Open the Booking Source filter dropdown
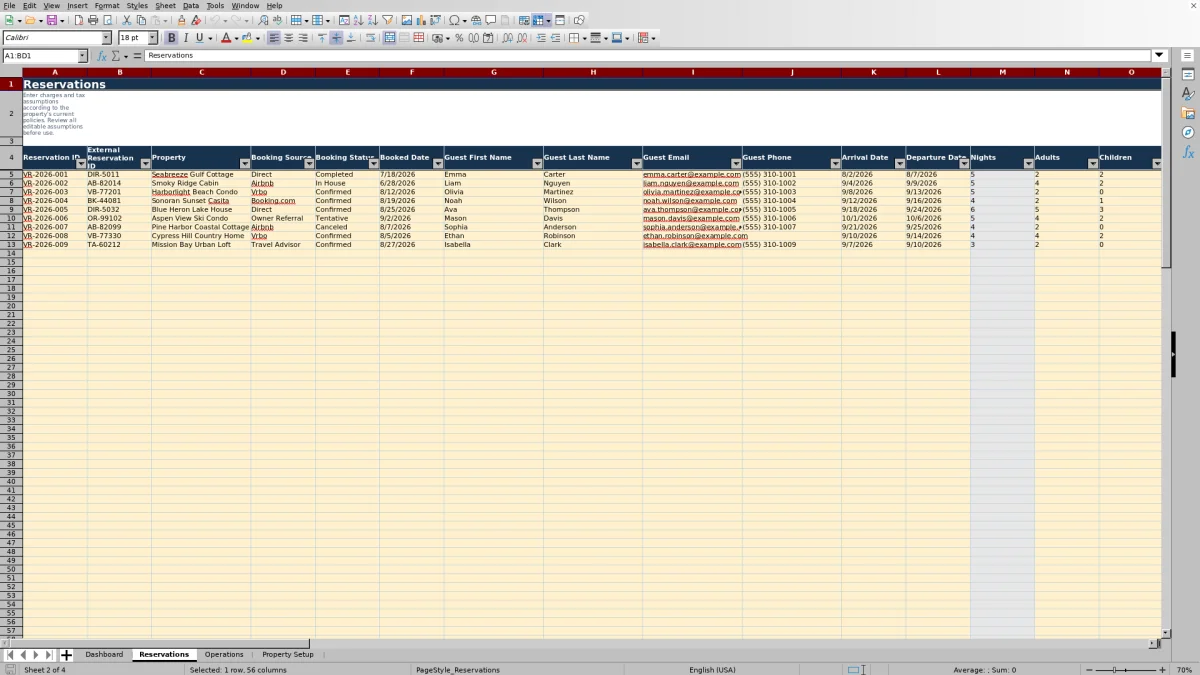Viewport: 1200px width, 675px height. click(308, 163)
